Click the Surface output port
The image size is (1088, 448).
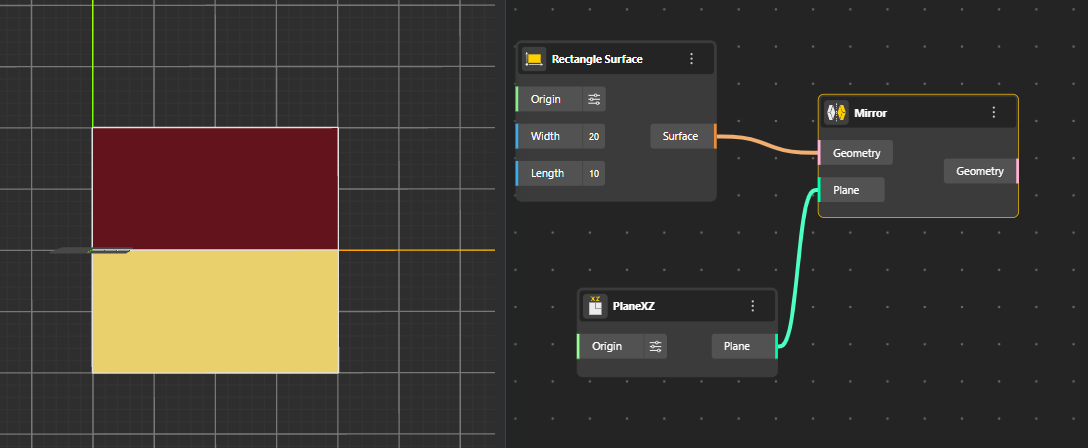(x=715, y=137)
